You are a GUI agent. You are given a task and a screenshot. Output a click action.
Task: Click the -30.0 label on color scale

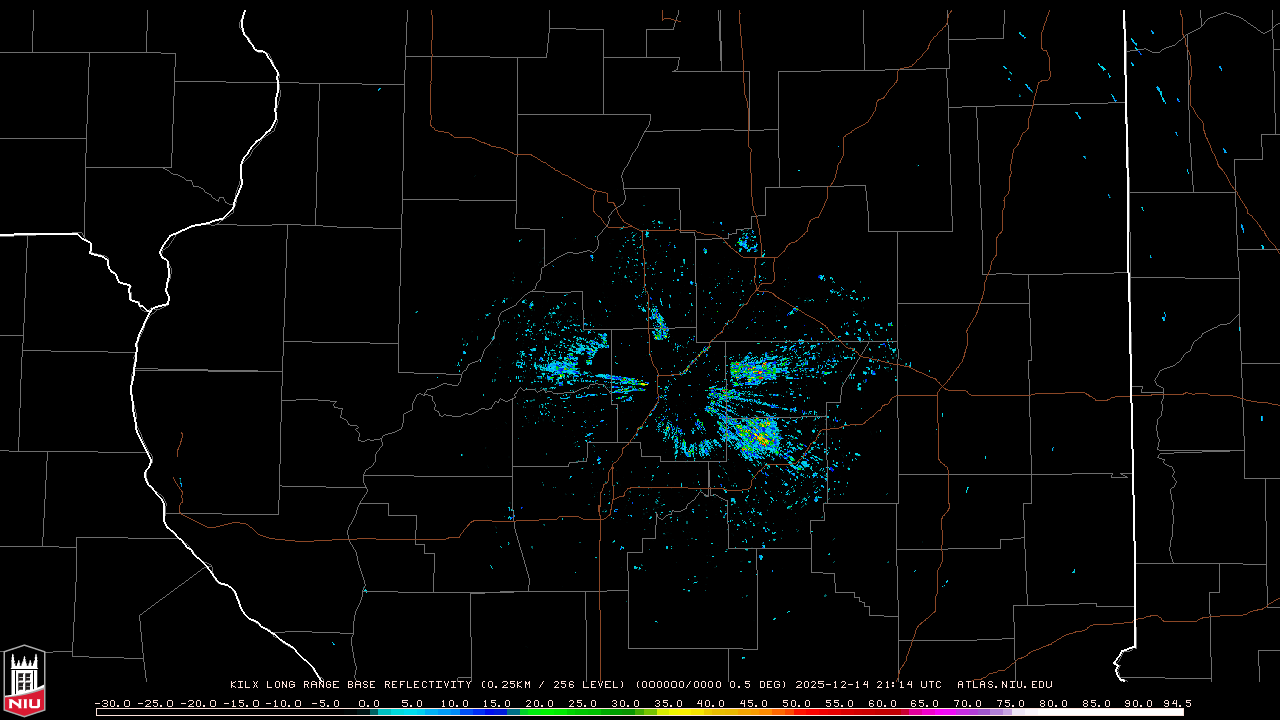[x=112, y=703]
